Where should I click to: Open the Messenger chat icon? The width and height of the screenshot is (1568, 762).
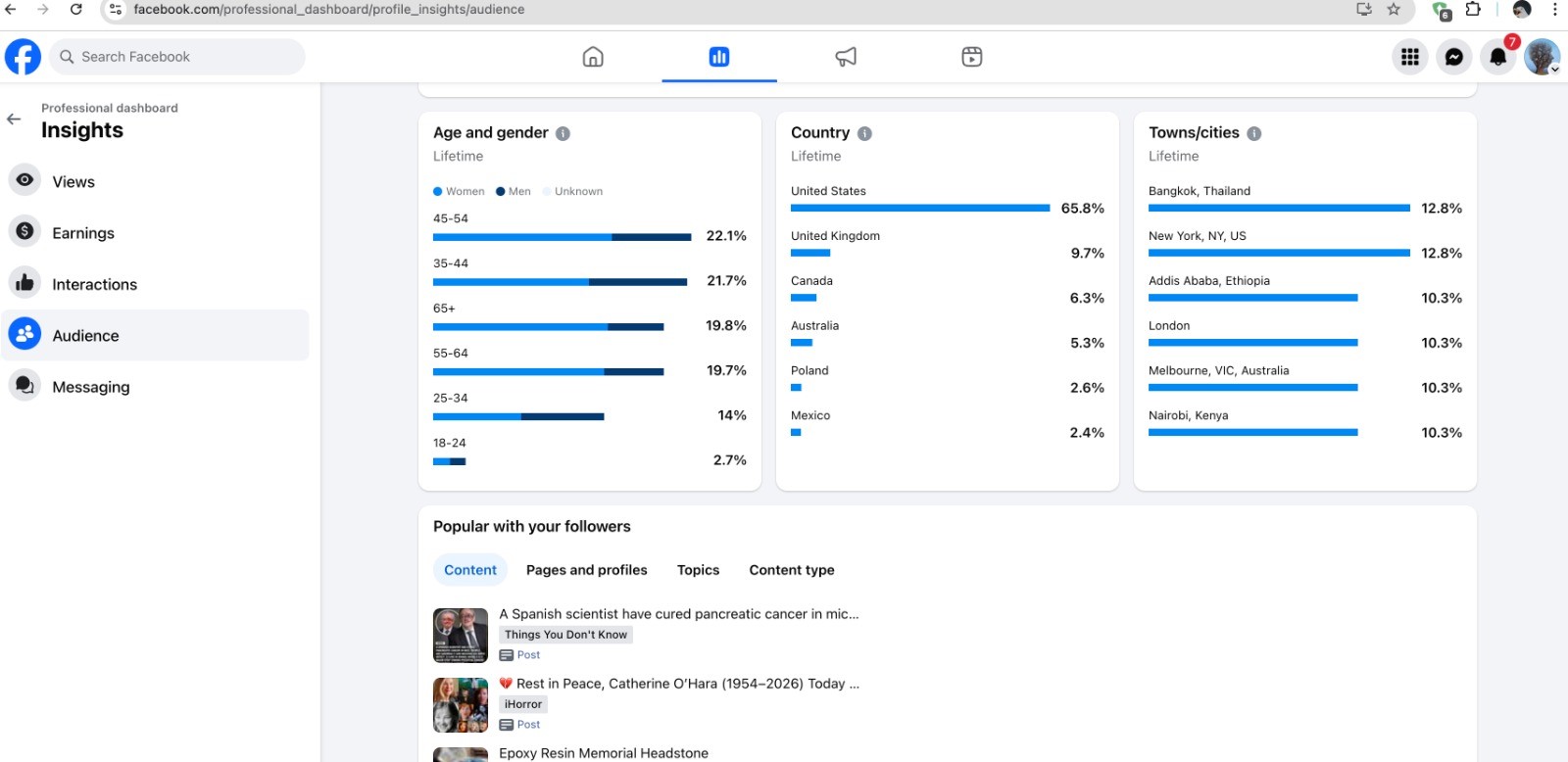coord(1454,57)
